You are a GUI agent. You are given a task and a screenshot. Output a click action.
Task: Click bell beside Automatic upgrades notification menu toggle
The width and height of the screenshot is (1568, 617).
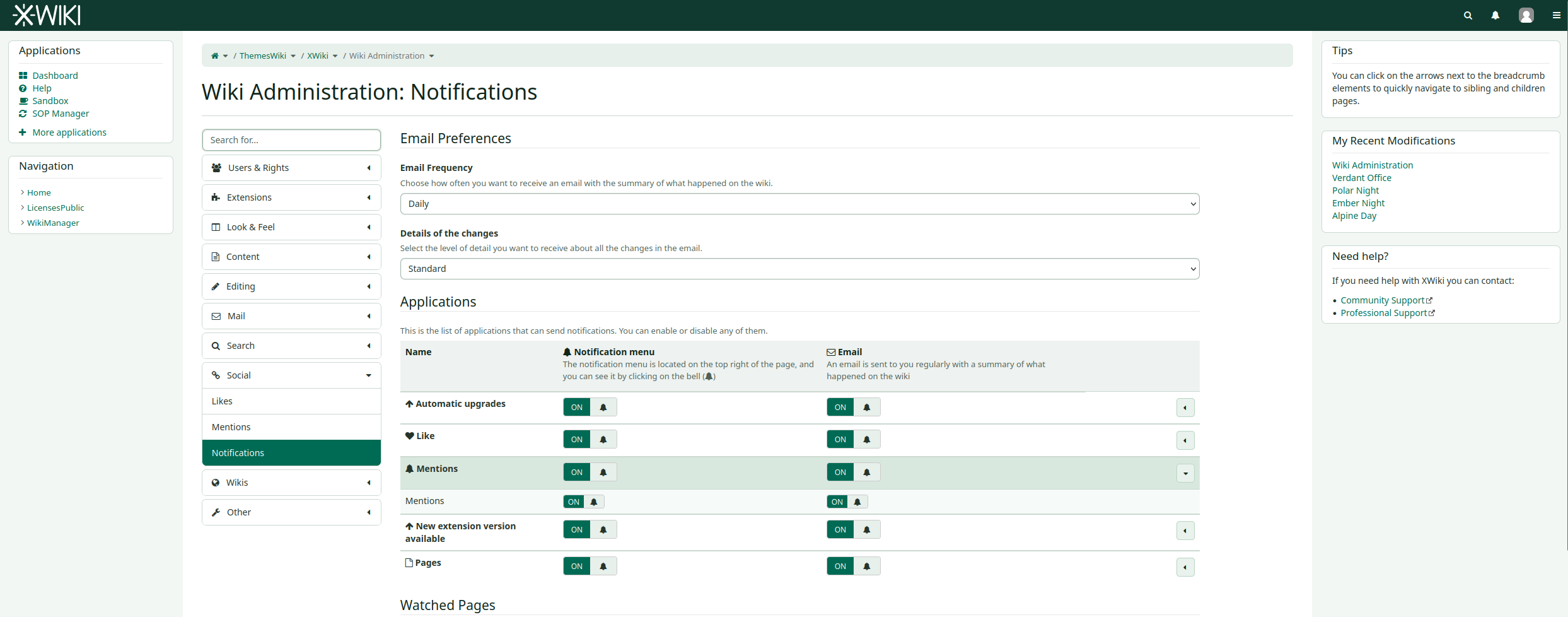(603, 408)
